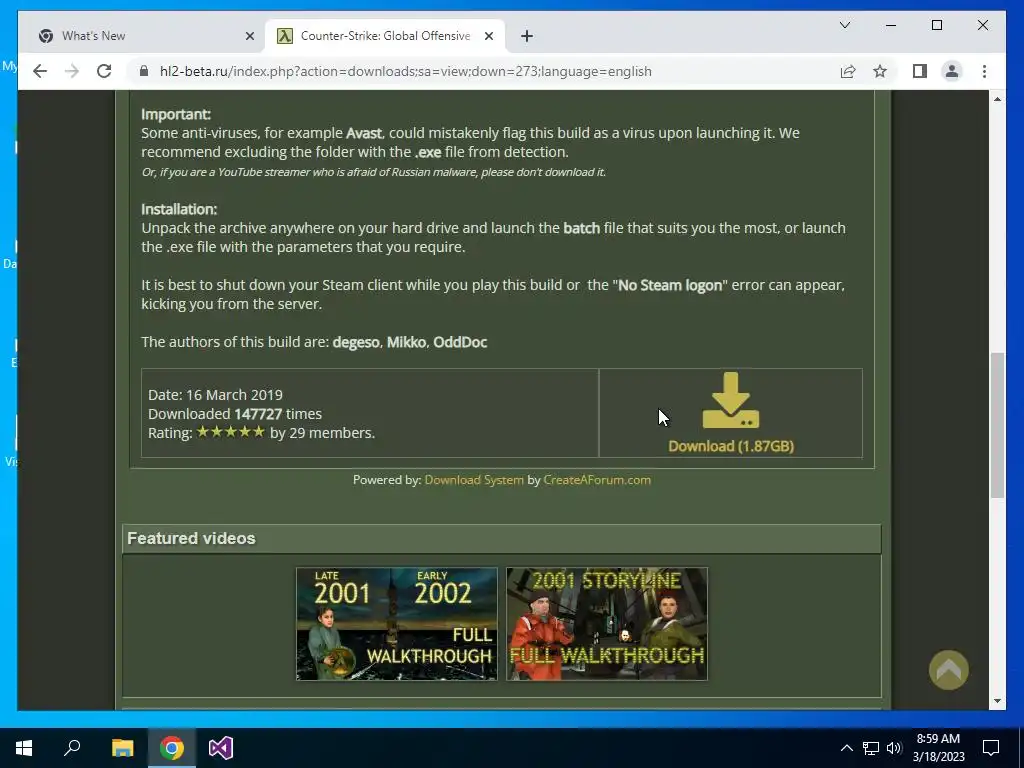
Task: Click author name OddDoc
Action: coord(460,342)
